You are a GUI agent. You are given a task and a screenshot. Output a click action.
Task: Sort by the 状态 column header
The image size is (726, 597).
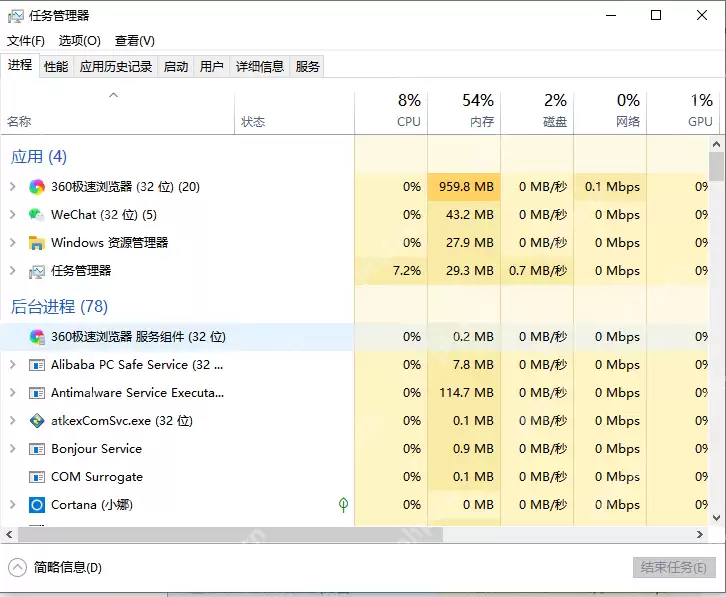294,113
